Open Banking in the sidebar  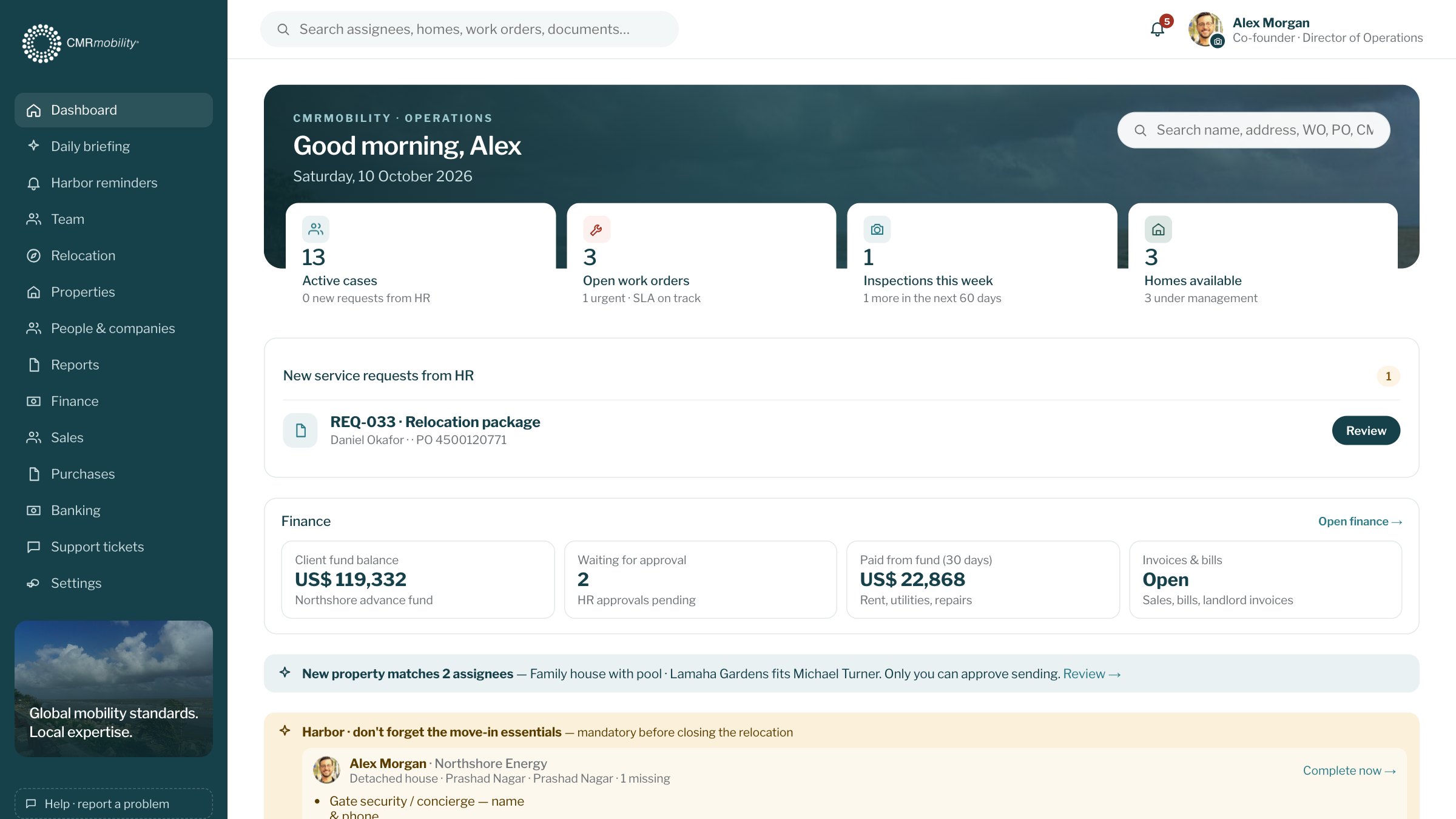point(113,510)
